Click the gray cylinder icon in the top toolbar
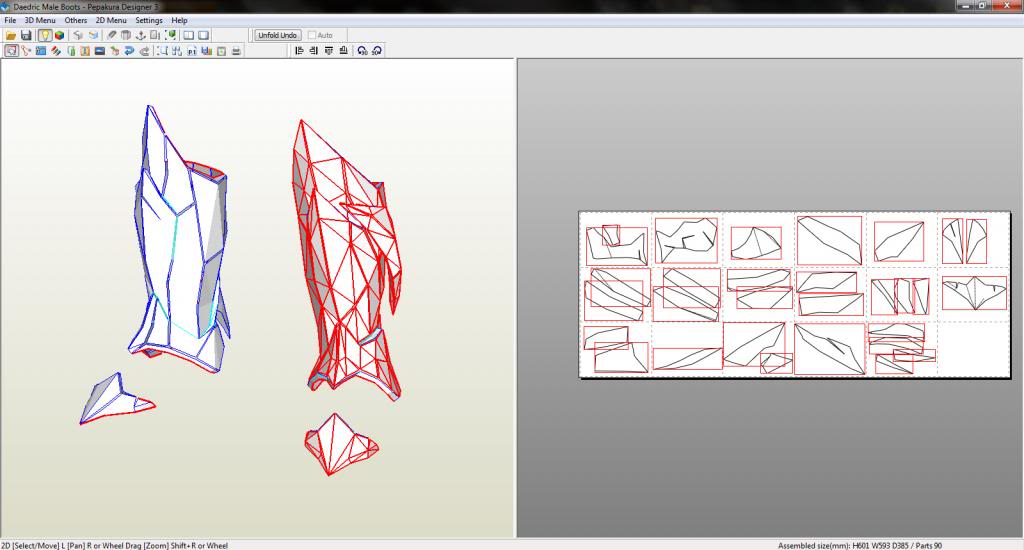1024x550 pixels. 125,35
